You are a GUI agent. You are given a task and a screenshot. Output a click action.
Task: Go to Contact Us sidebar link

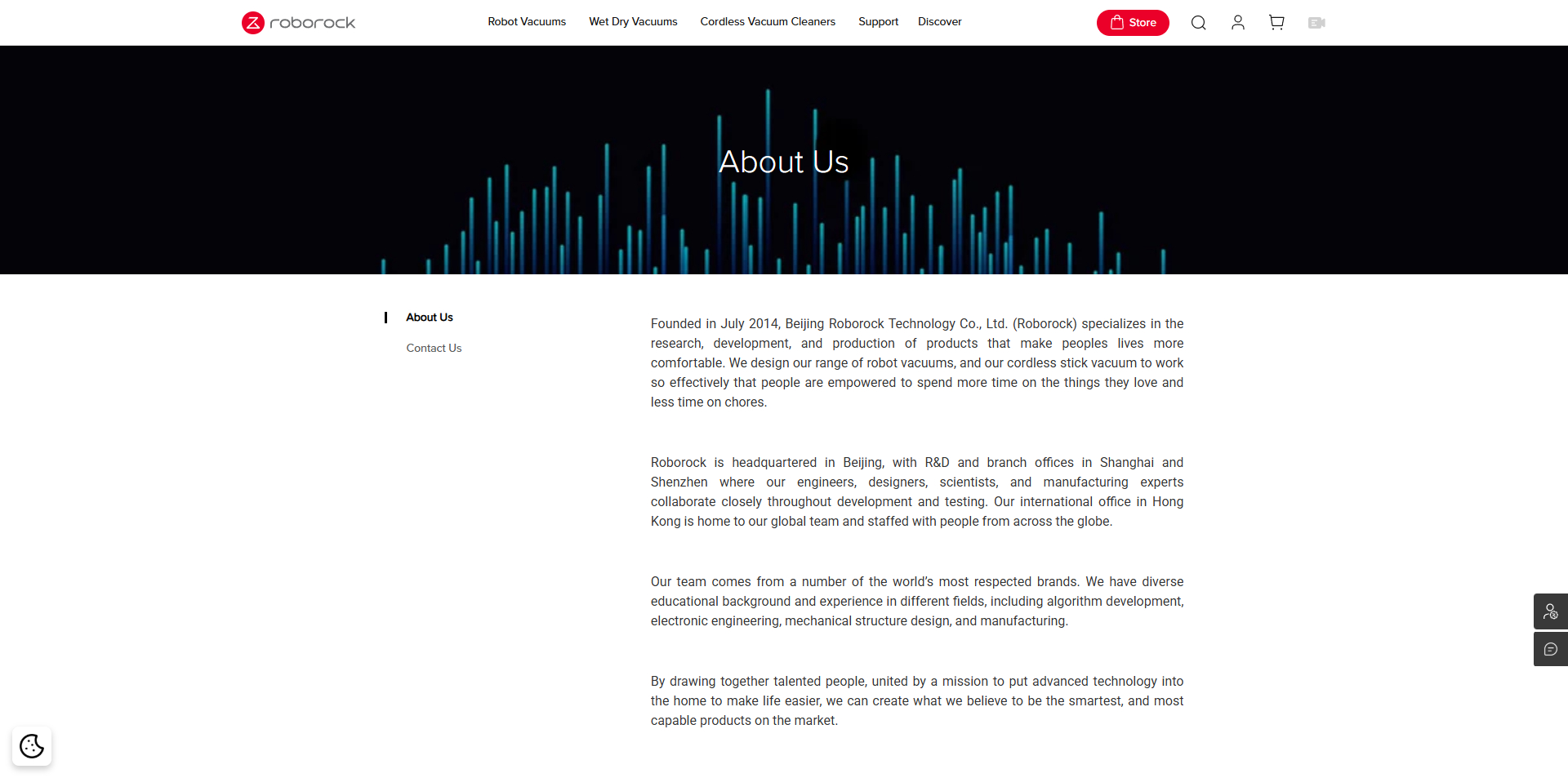click(434, 349)
